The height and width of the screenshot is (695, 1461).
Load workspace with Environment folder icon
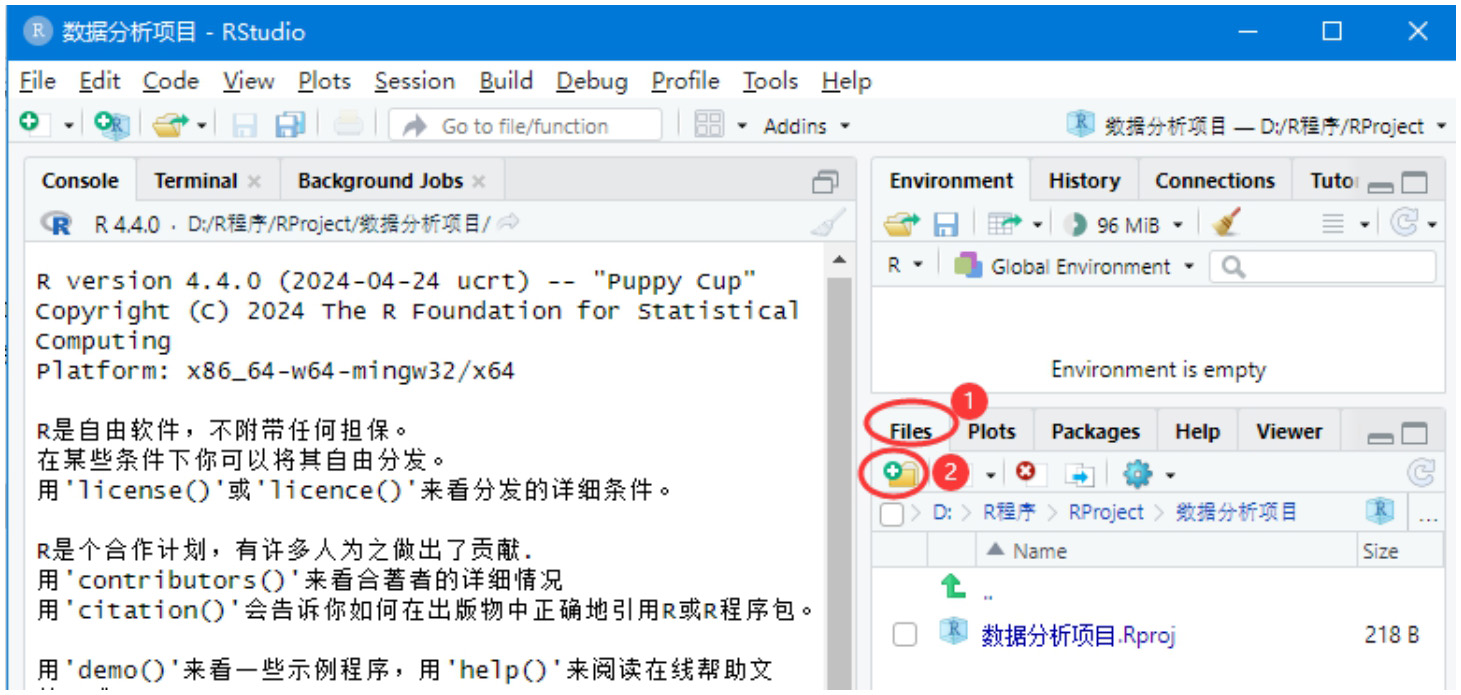pyautogui.click(x=903, y=224)
